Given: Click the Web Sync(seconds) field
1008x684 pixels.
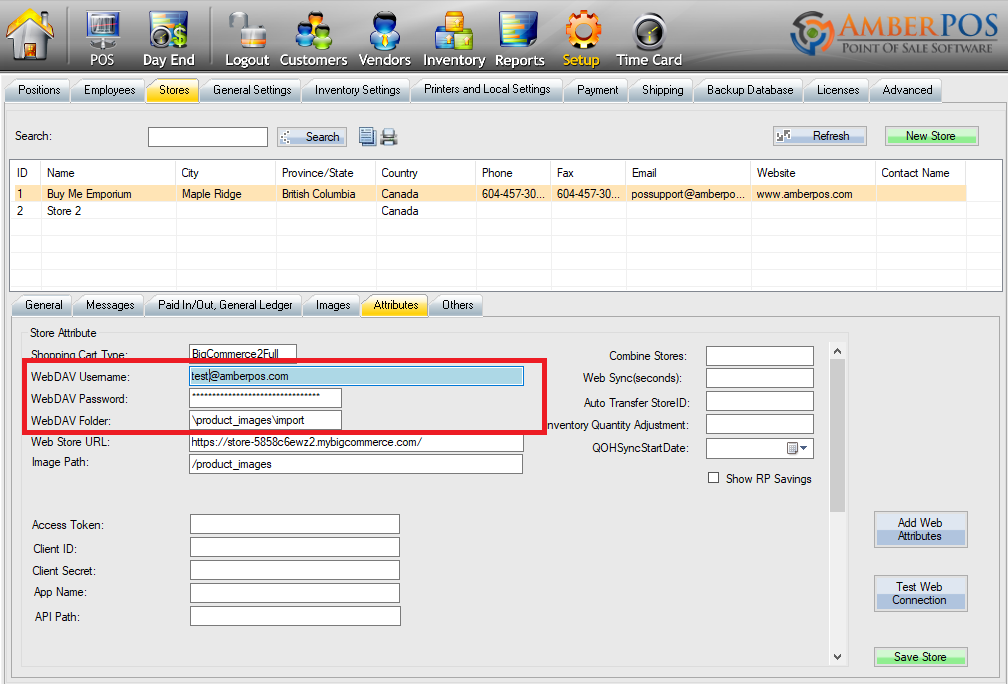Looking at the screenshot, I should point(760,378).
